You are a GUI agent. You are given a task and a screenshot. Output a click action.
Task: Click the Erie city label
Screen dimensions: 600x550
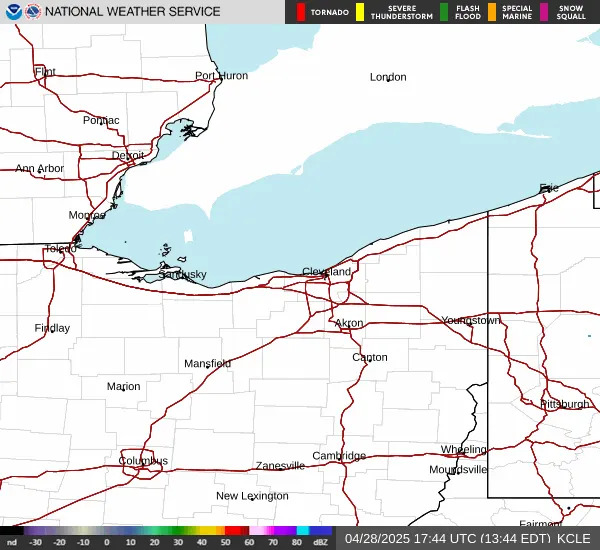pyautogui.click(x=549, y=188)
